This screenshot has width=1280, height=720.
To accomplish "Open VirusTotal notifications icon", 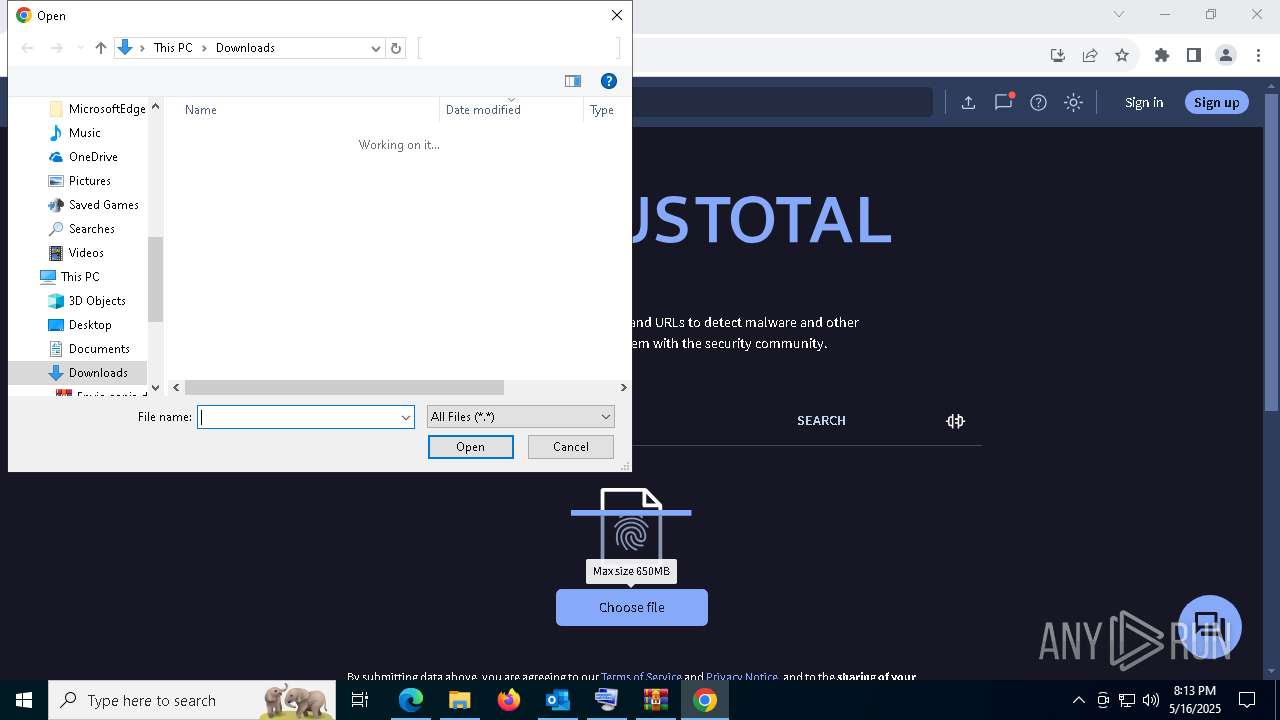I will (x=1004, y=102).
